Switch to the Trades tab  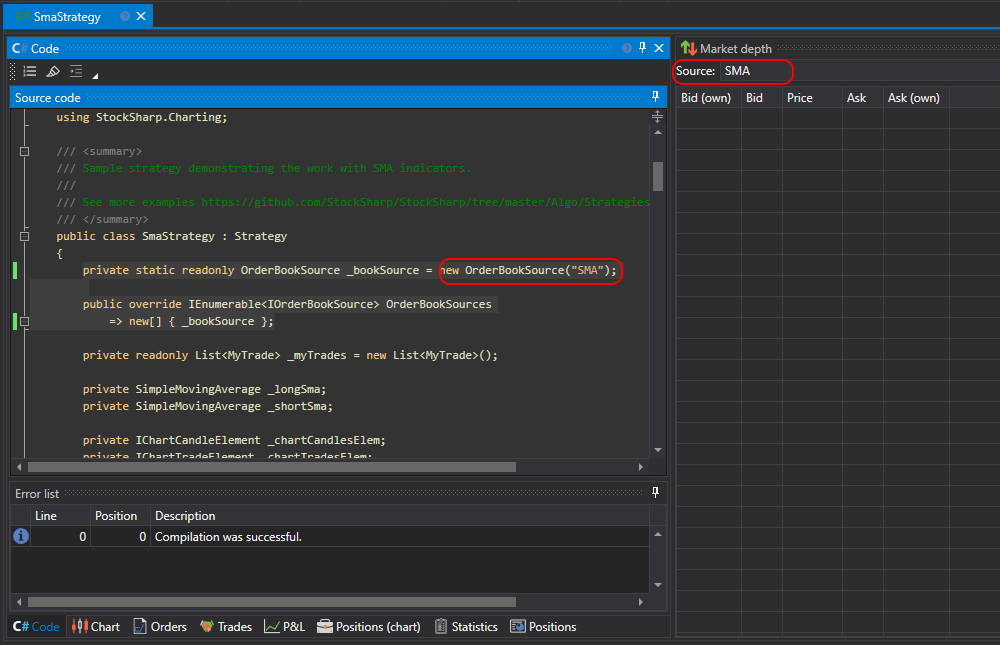point(226,626)
